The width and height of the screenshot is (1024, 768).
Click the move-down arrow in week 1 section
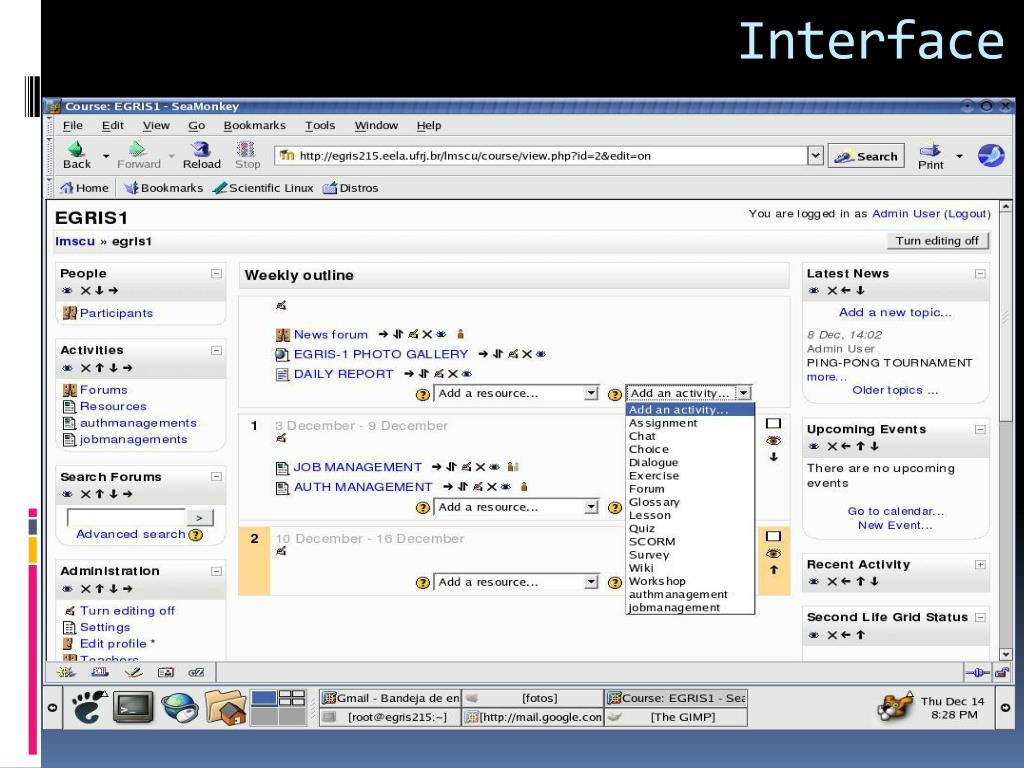click(773, 457)
